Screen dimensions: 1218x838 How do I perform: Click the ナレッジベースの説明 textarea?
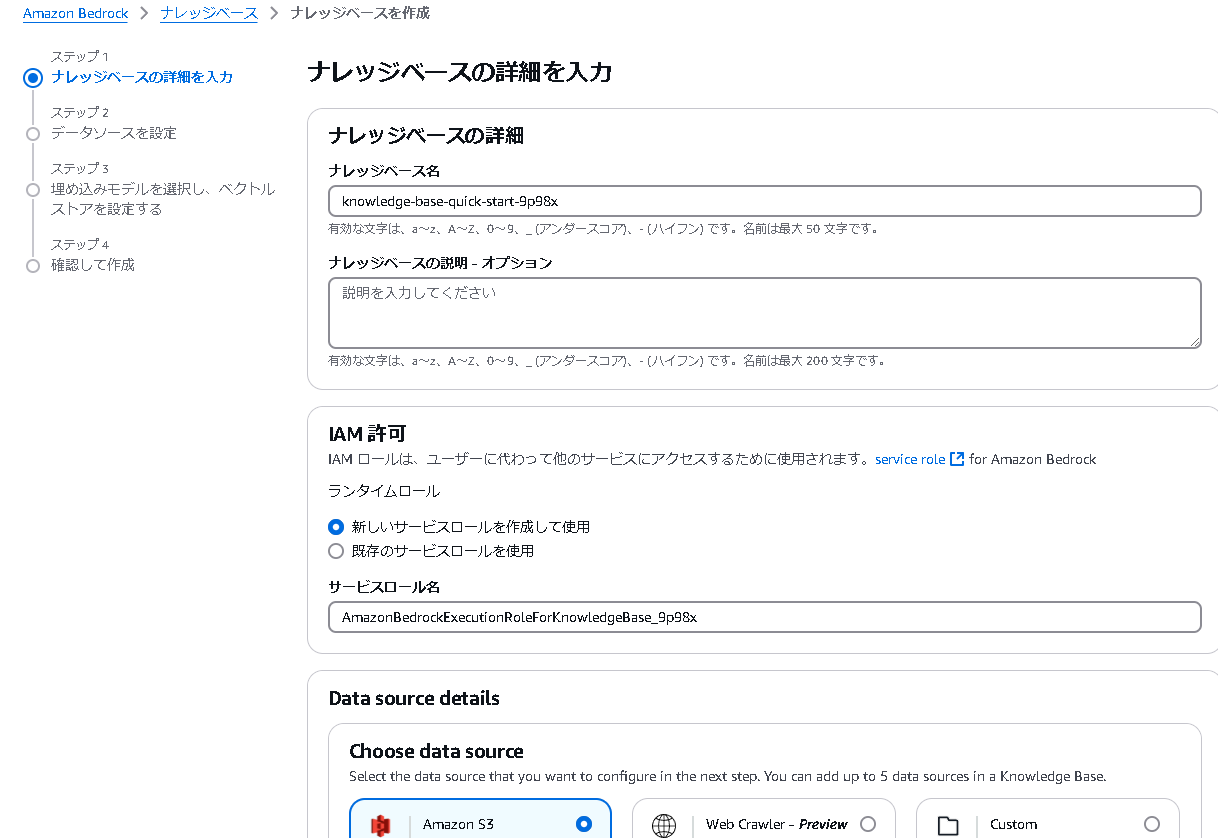[764, 313]
